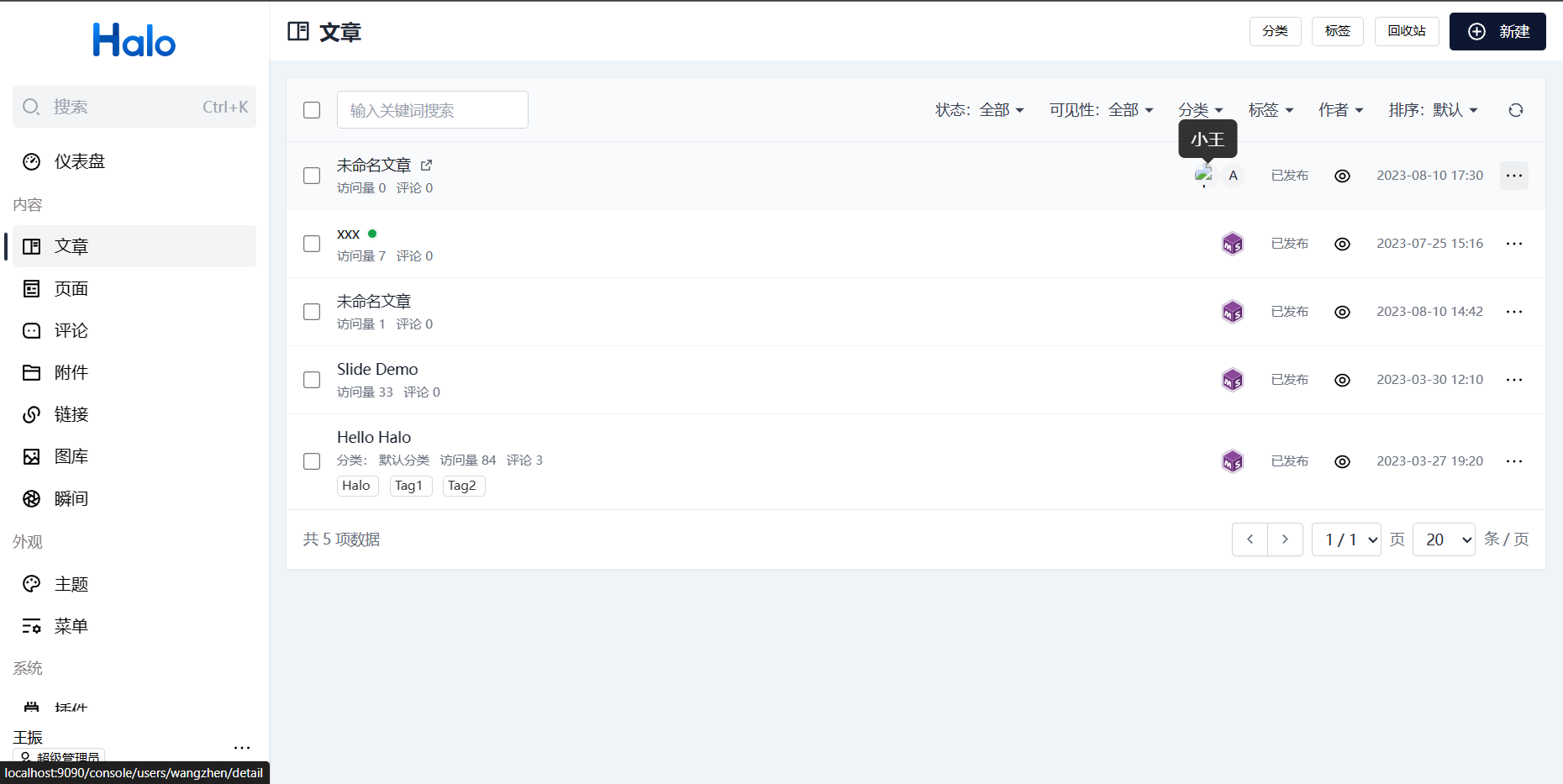The width and height of the screenshot is (1563, 784).
Task: Click the refresh icon above the post list
Action: click(1515, 110)
